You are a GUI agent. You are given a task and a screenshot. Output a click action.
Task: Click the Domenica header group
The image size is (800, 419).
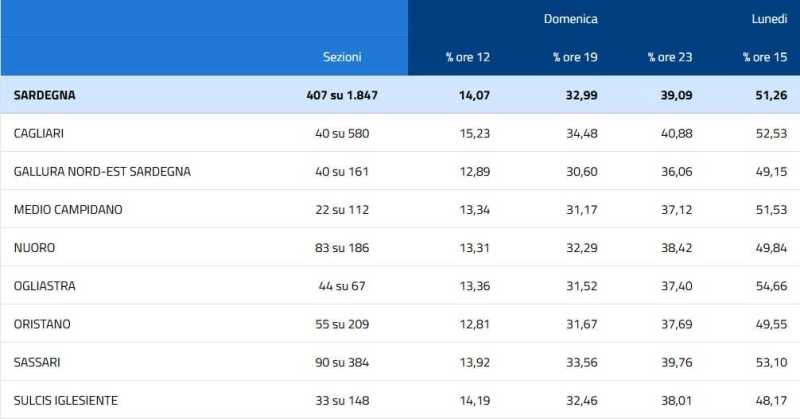pyautogui.click(x=571, y=19)
